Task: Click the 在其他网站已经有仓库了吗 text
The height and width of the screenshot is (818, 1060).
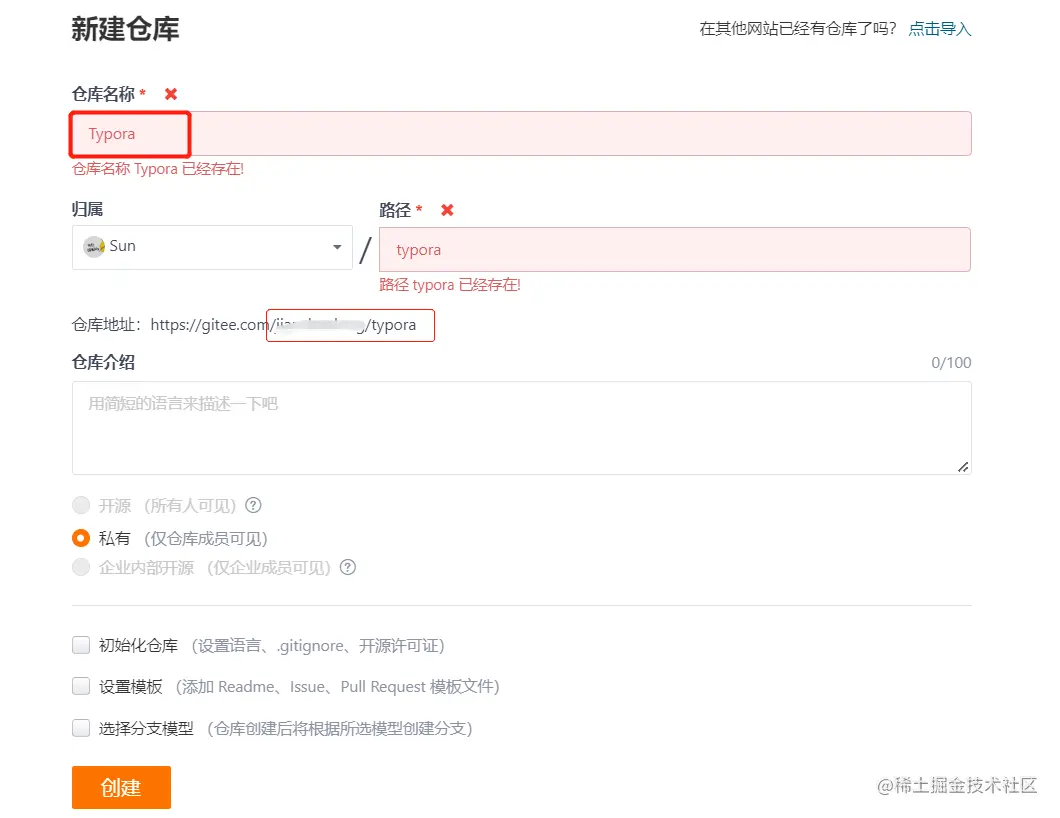Action: point(798,28)
